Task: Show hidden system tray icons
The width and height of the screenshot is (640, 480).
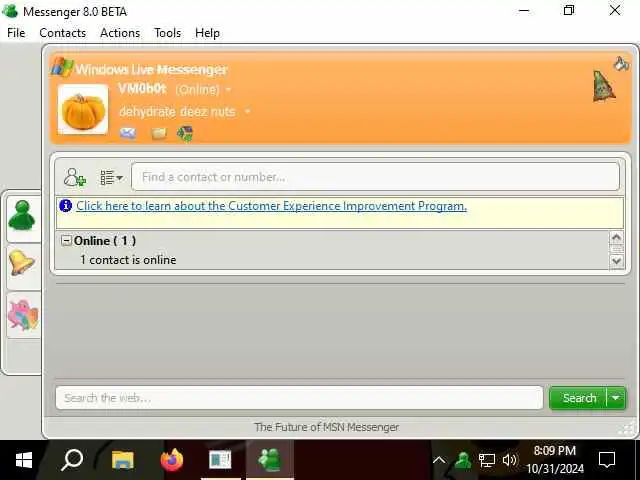Action: point(439,460)
